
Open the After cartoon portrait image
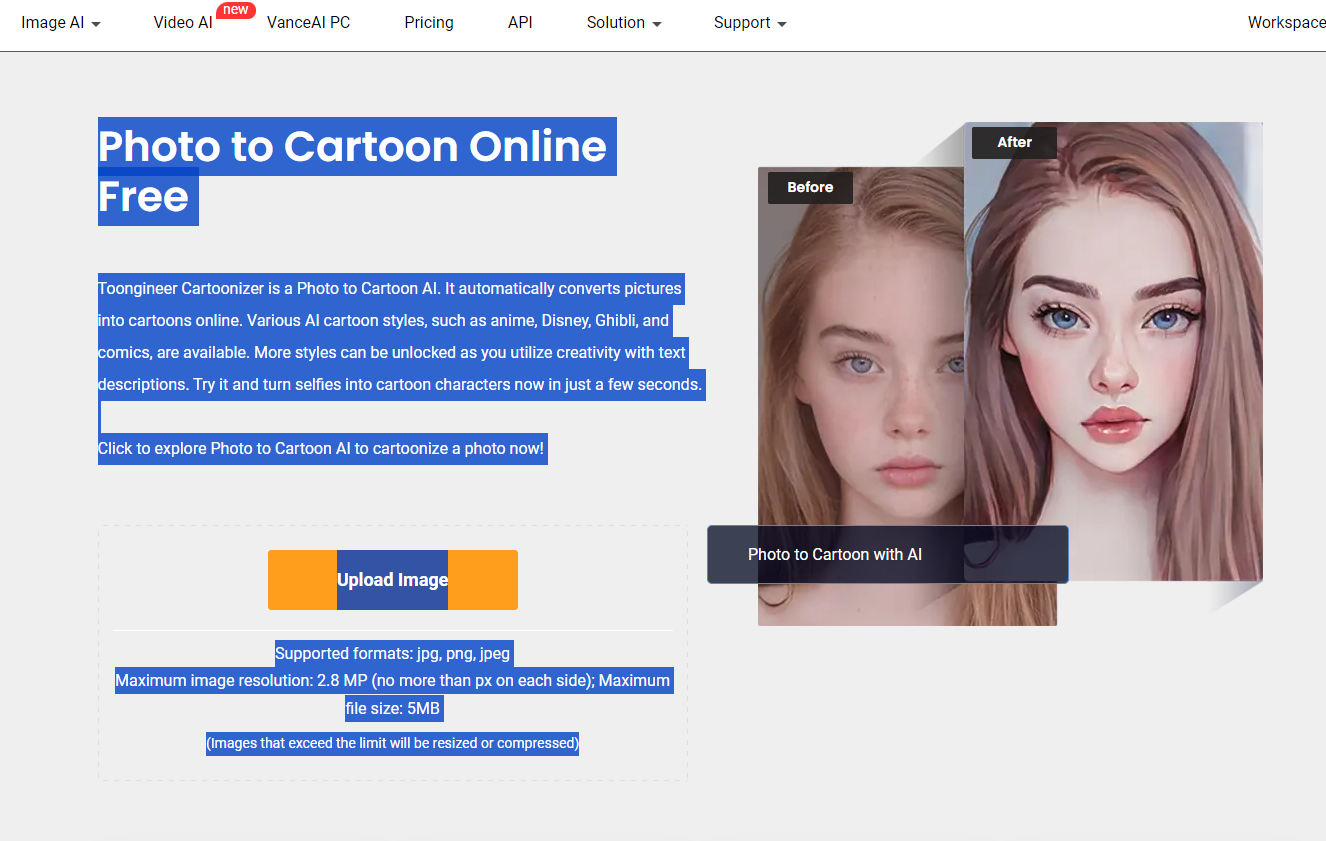pos(1113,351)
